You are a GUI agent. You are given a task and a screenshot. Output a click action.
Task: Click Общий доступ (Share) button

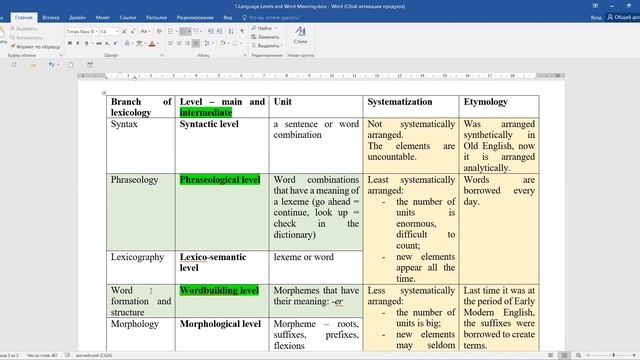tap(624, 18)
